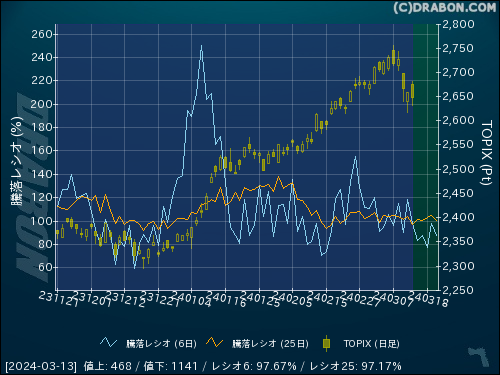The width and height of the screenshot is (500, 375).
Task: Click the 騰落レシオ (%) vertical axis title
Action: point(17,161)
